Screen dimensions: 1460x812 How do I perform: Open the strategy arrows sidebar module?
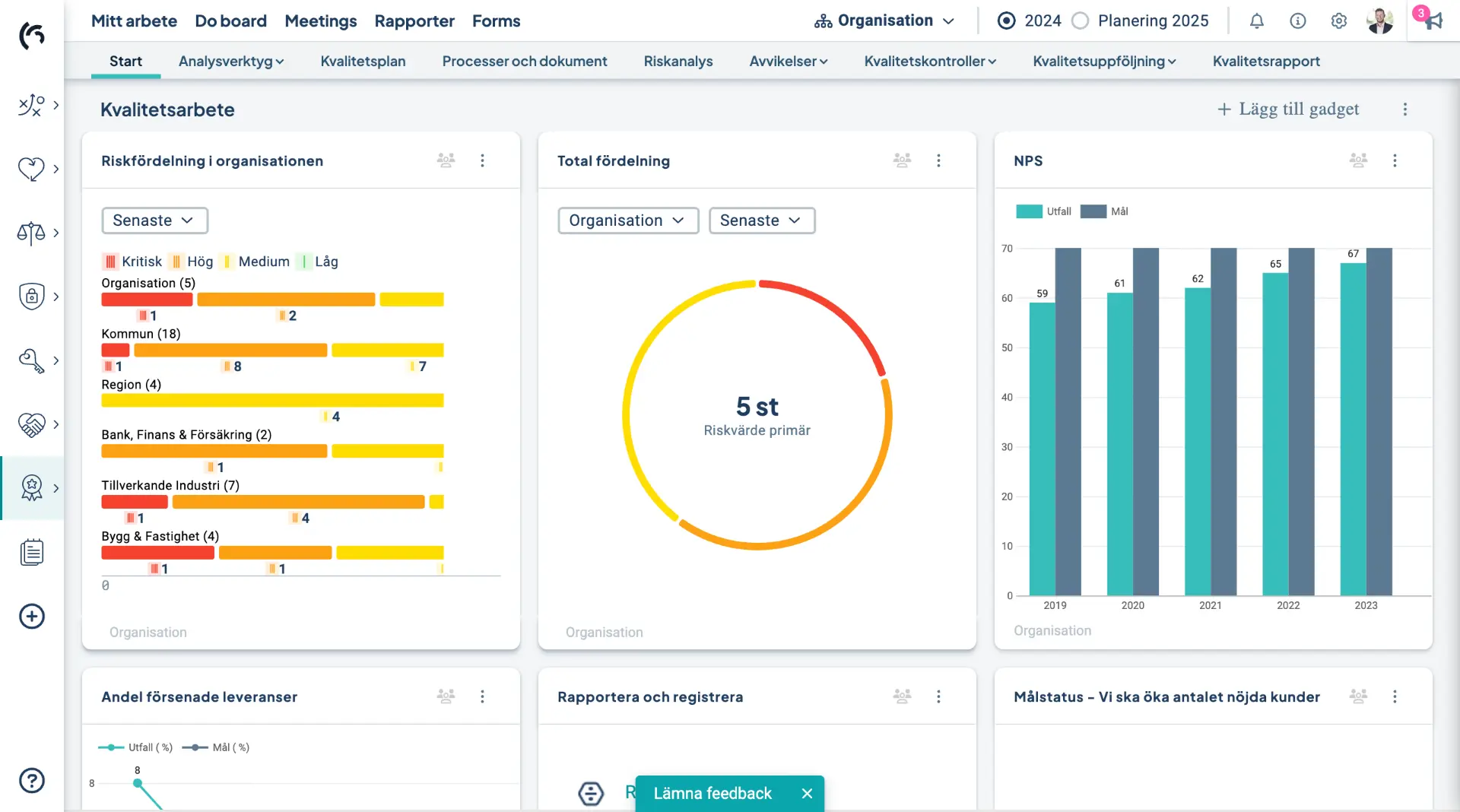31,105
